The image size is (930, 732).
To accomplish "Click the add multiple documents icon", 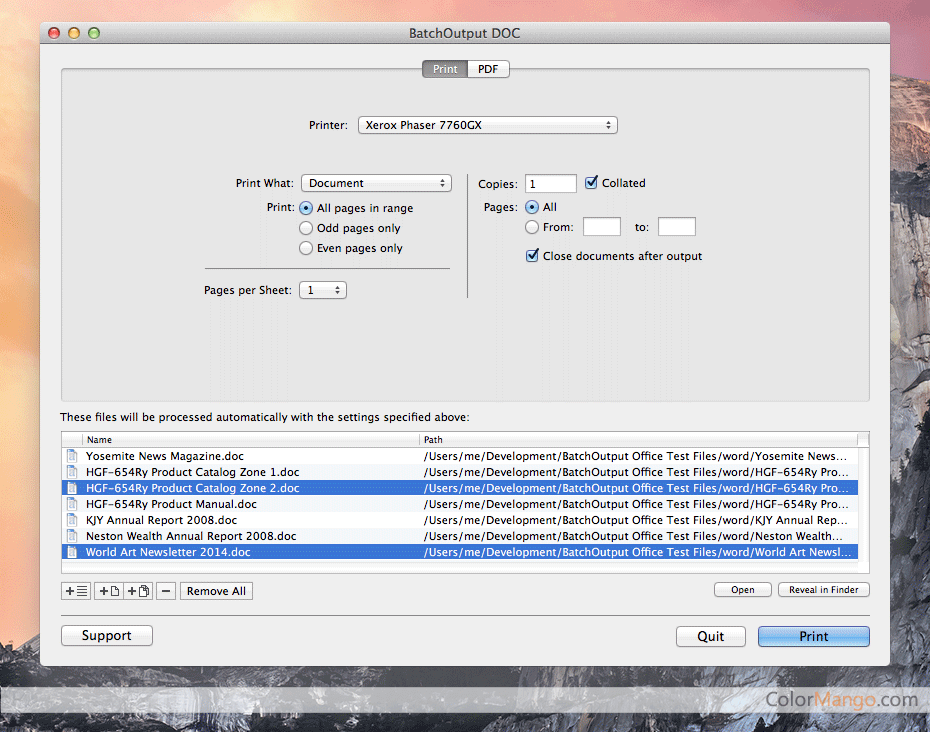I will click(137, 590).
